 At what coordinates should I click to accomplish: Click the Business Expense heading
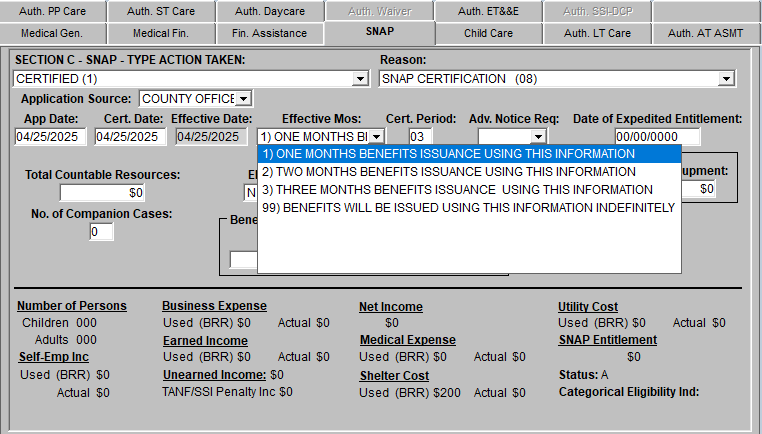pyautogui.click(x=214, y=306)
